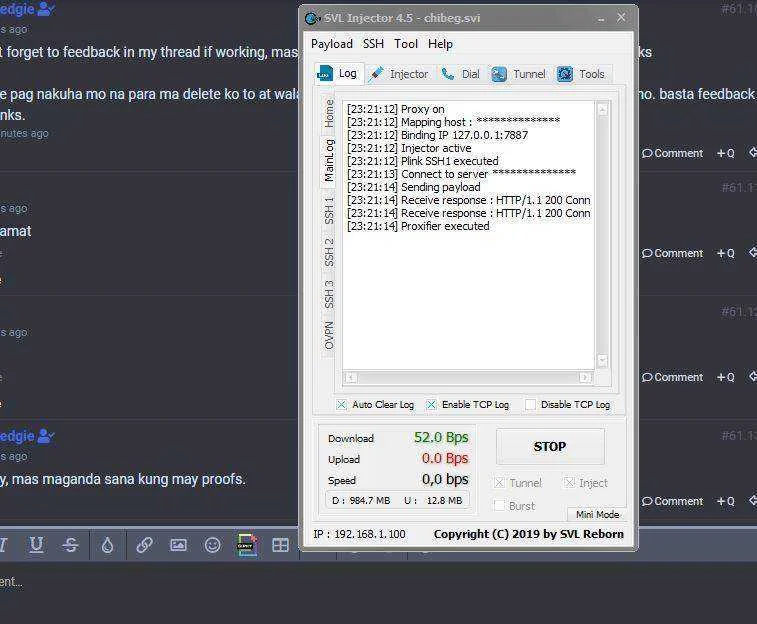
Task: Switch to the Injector tab
Action: (x=399, y=74)
